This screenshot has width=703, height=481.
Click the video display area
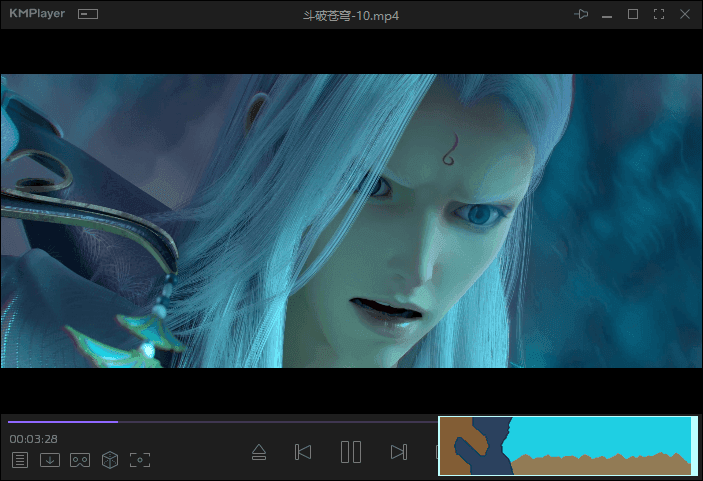351,221
